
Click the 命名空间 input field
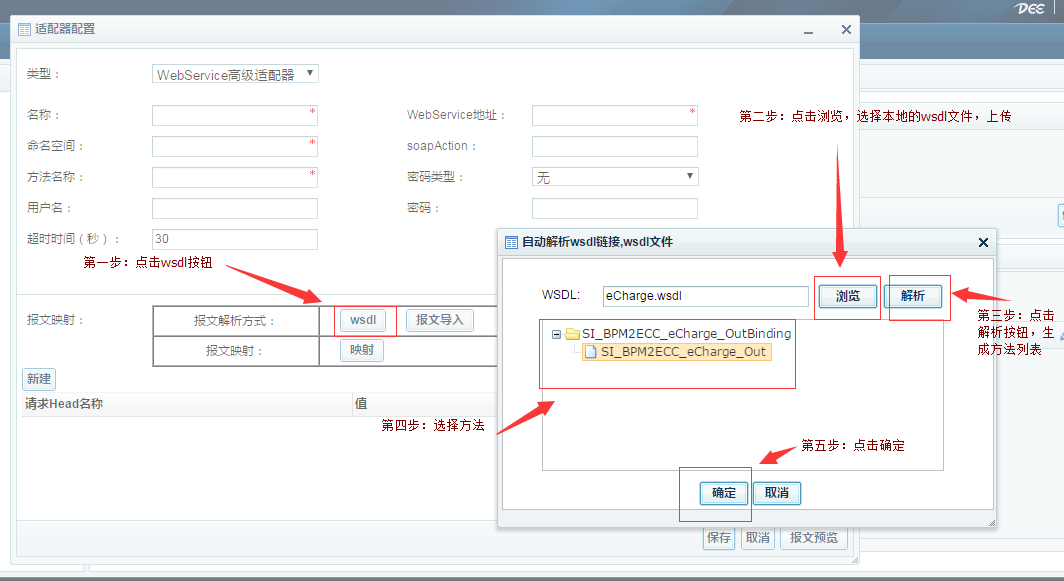[235, 147]
